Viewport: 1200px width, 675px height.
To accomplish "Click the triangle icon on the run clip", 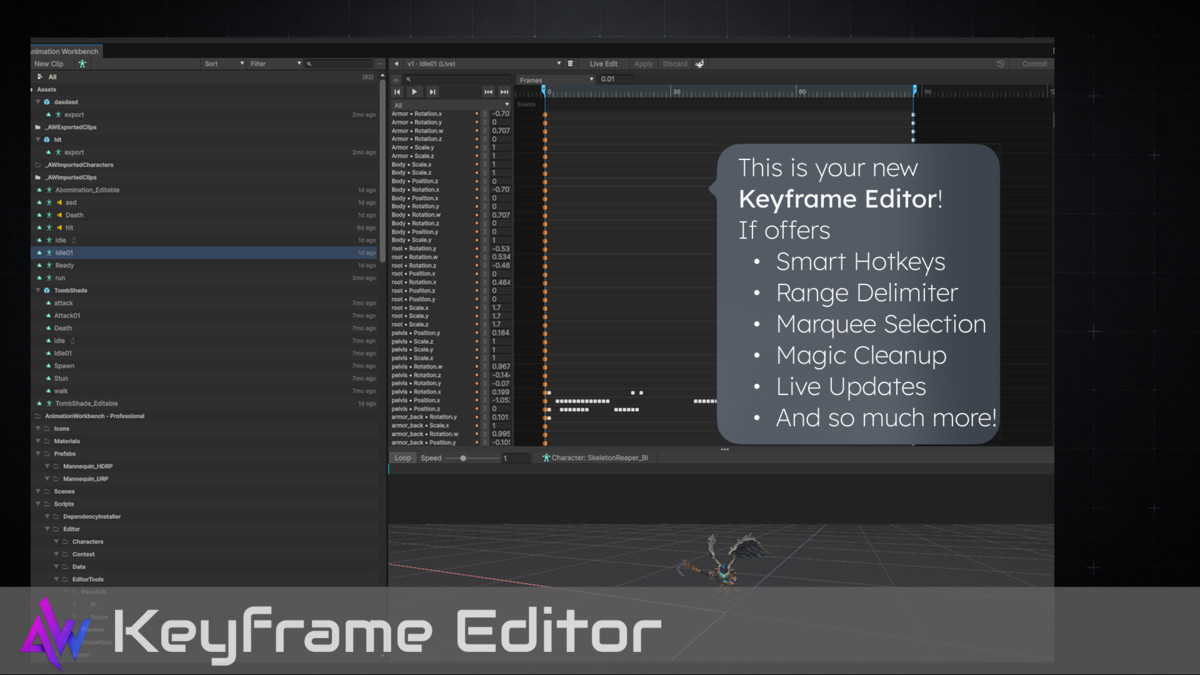I will (39, 278).
